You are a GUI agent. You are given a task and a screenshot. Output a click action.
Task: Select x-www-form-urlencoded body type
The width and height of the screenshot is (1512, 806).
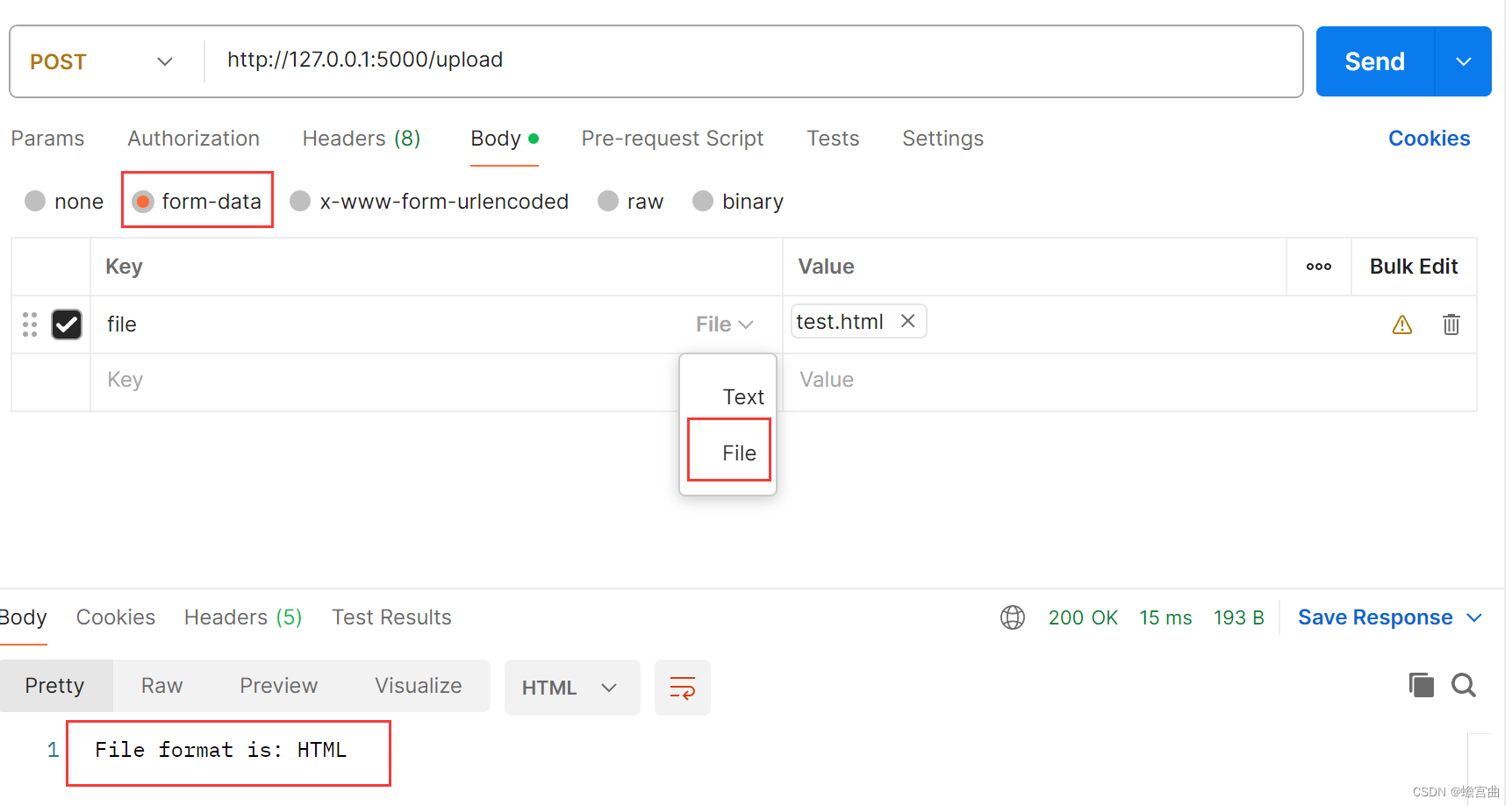point(429,202)
